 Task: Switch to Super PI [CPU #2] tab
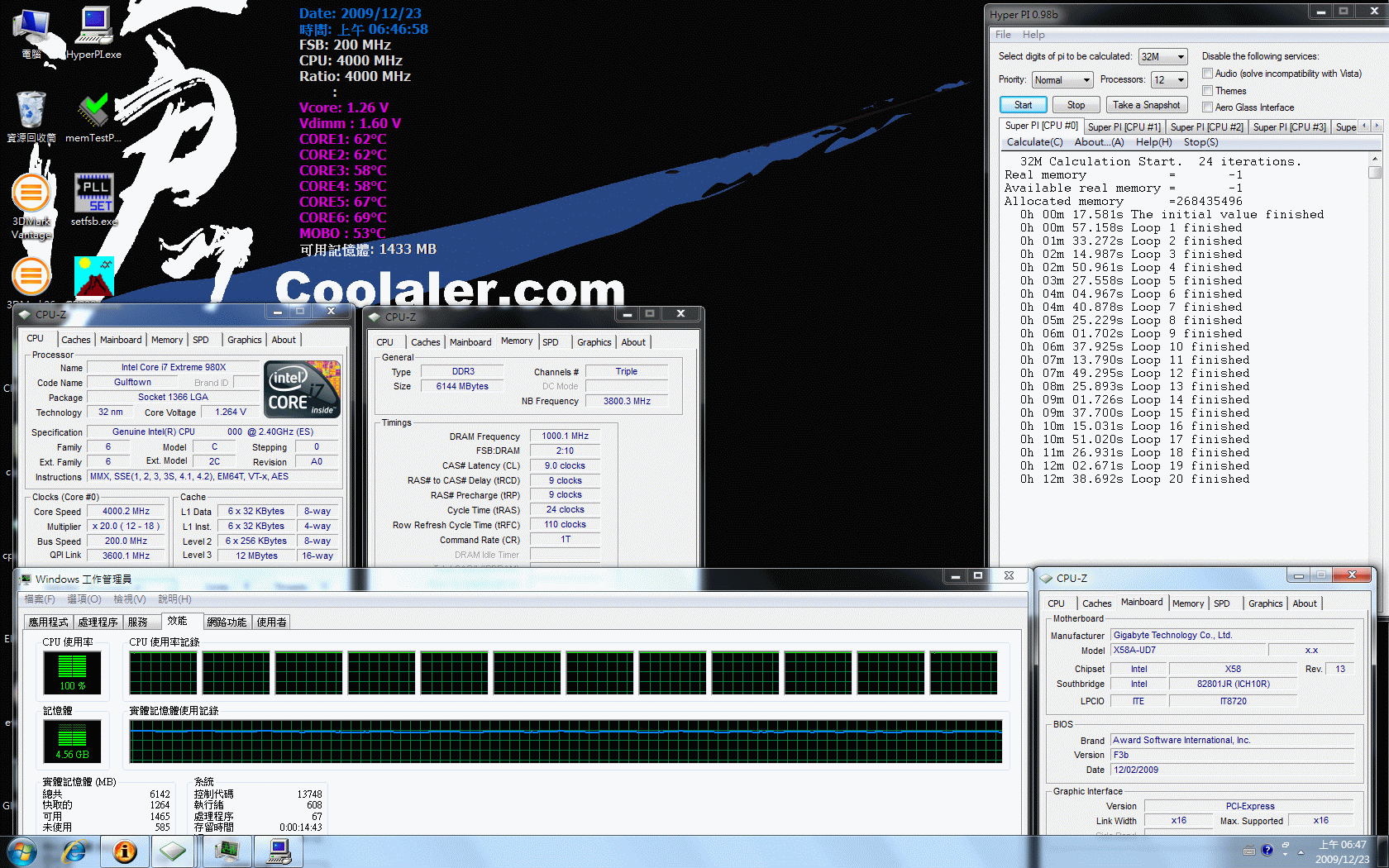coord(1206,126)
